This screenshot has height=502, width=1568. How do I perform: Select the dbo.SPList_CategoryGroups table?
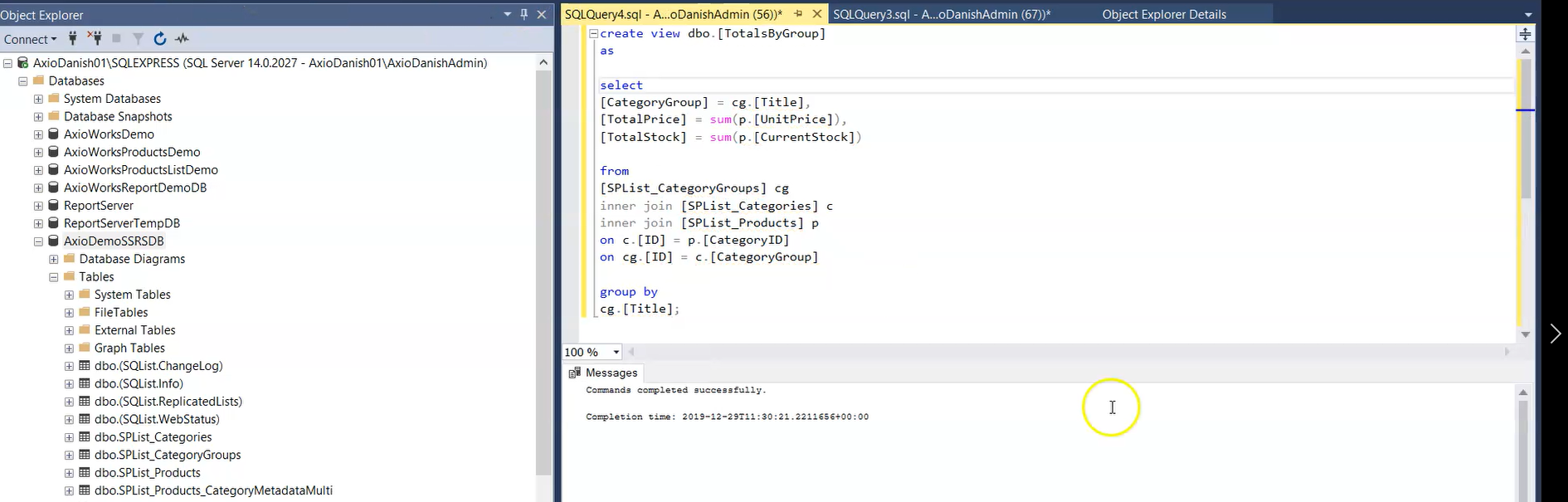(x=168, y=455)
